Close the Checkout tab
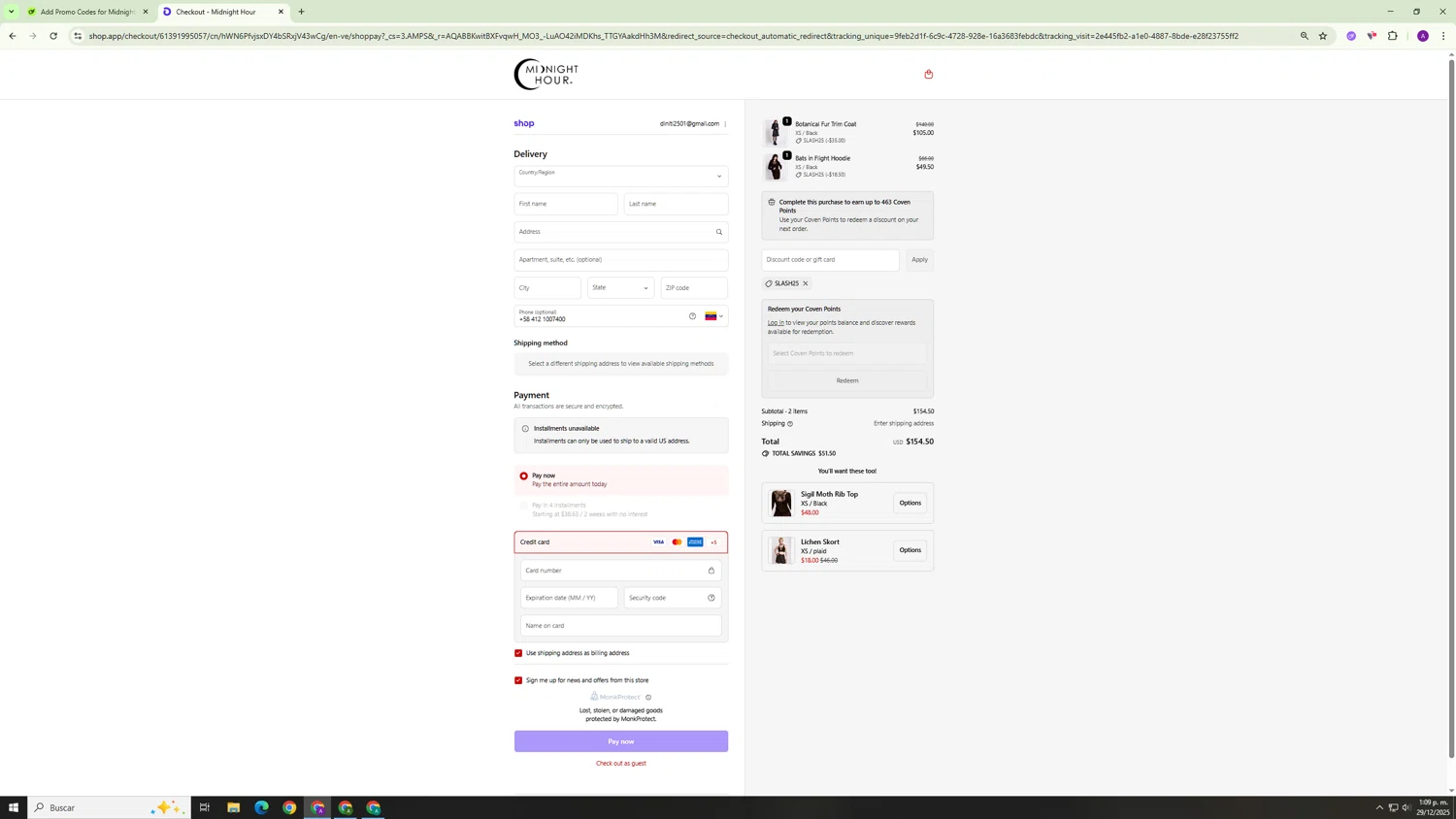Viewport: 1456px width, 819px height. point(281,12)
